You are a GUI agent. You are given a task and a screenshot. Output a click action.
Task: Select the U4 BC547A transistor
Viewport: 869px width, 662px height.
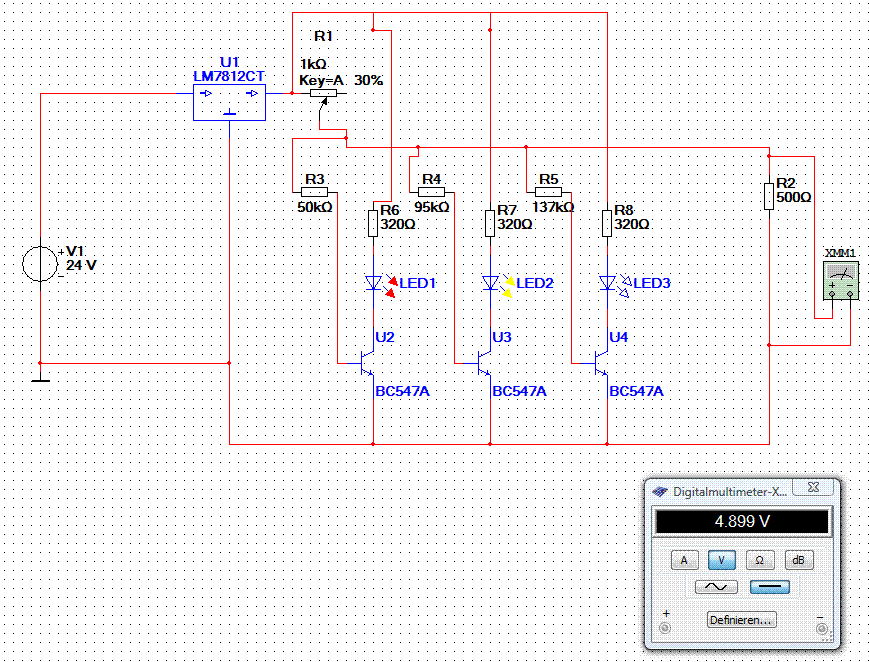[600, 363]
